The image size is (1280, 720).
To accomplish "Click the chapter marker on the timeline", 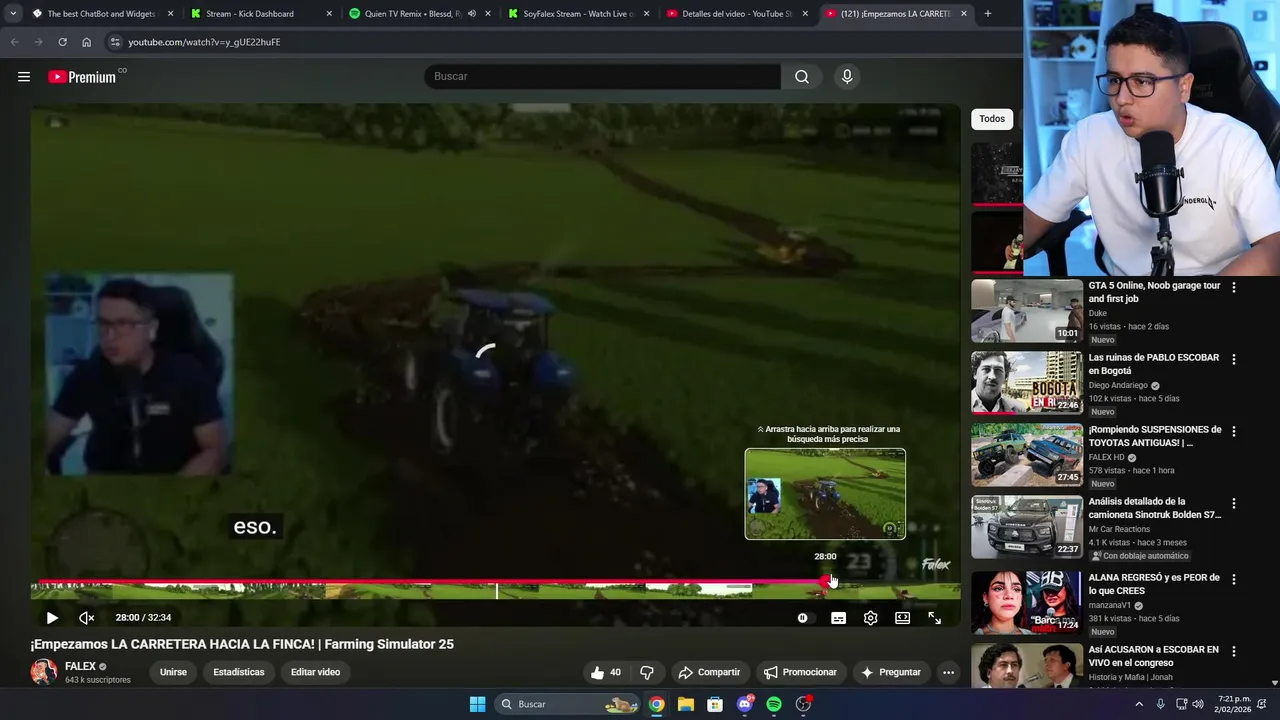I will click(x=497, y=590).
